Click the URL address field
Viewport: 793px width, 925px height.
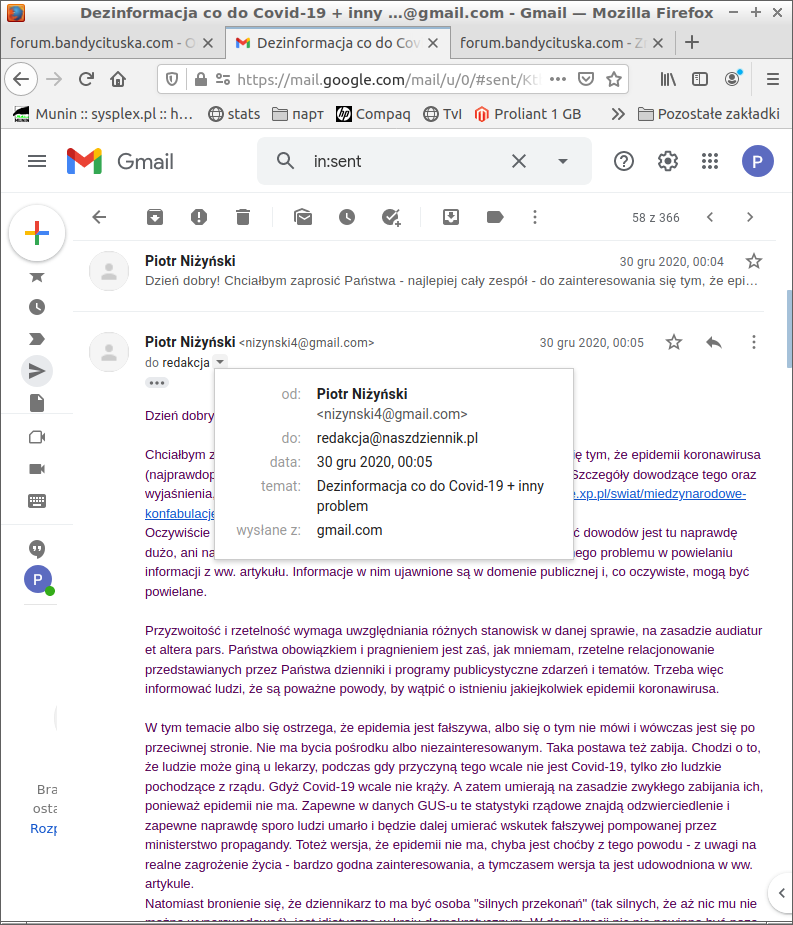pyautogui.click(x=388, y=79)
